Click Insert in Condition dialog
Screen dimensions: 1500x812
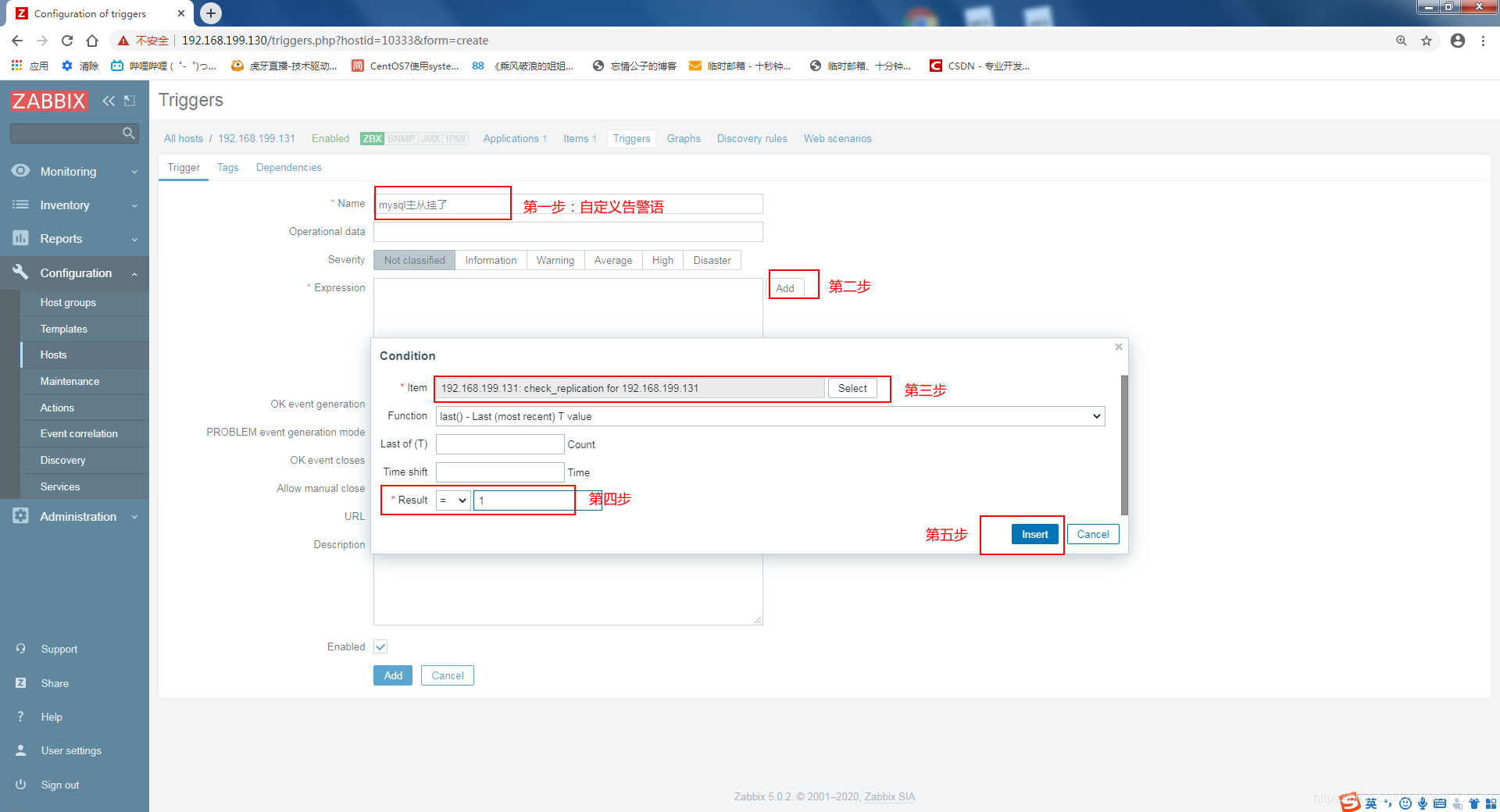tap(1034, 534)
